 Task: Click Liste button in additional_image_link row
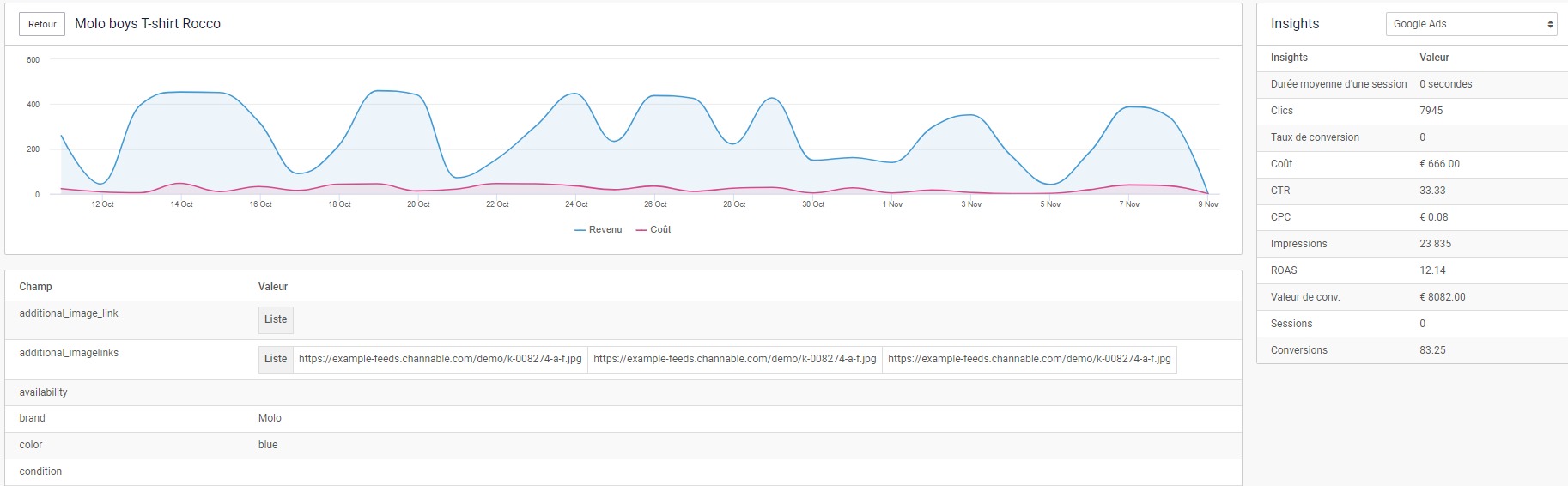click(x=276, y=319)
